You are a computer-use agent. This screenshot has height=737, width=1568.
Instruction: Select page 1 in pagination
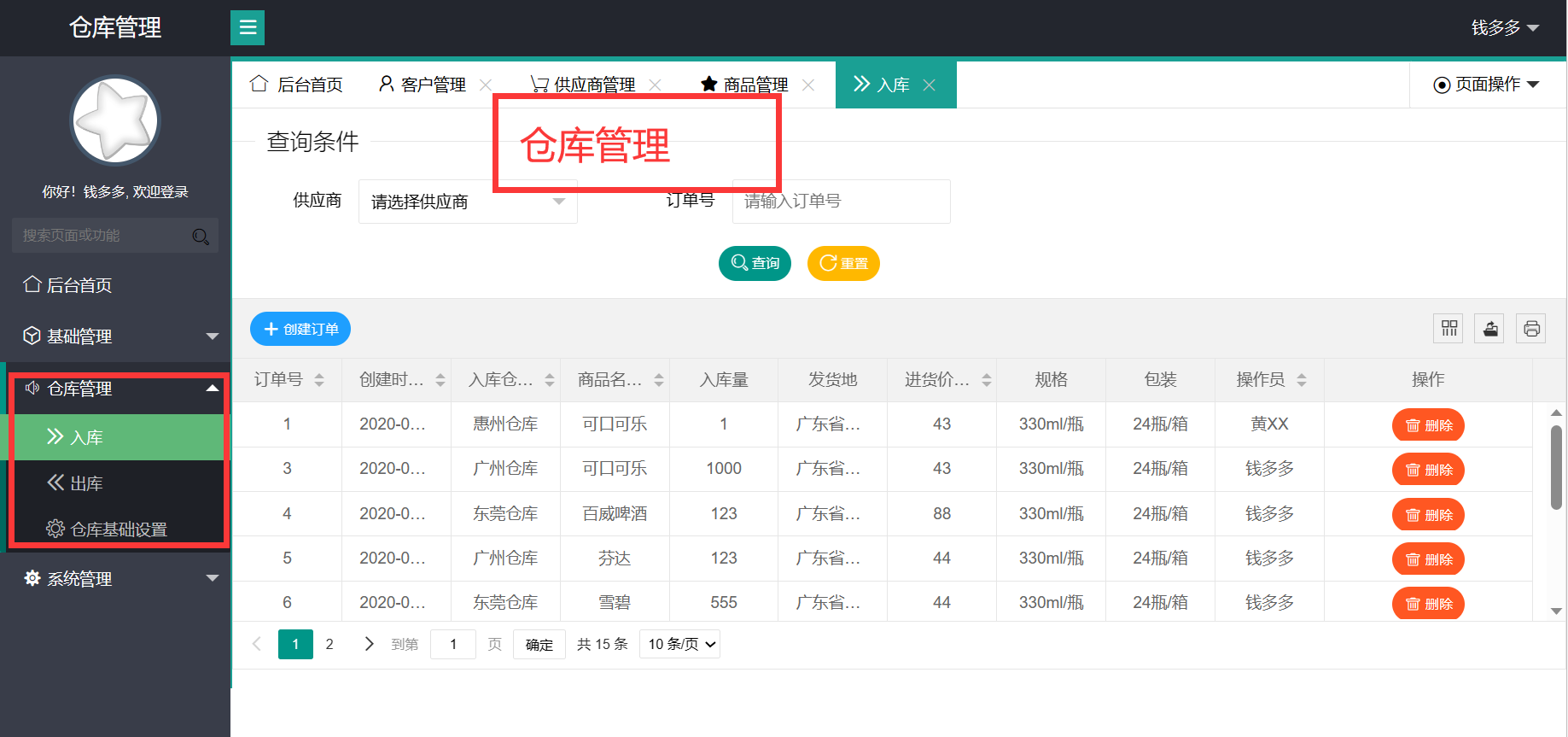295,644
